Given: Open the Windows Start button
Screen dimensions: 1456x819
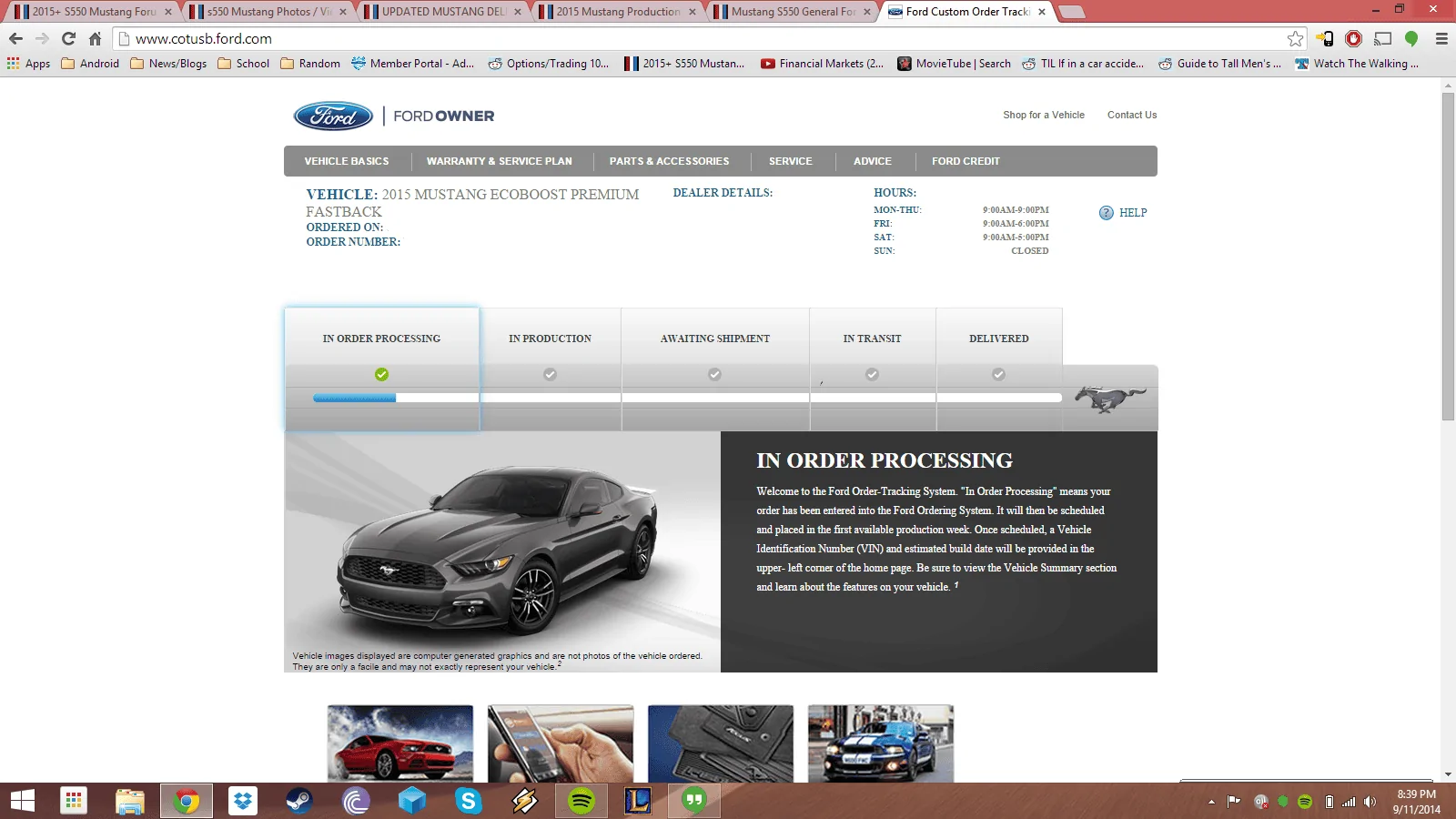Looking at the screenshot, I should [x=22, y=801].
